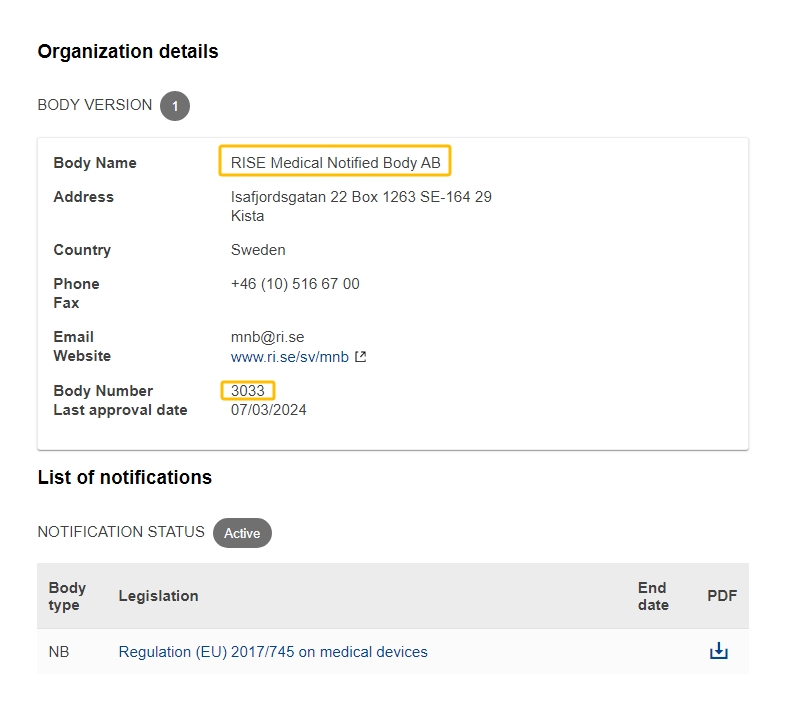The width and height of the screenshot is (797, 711).
Task: Click the city name Kista
Action: (x=248, y=216)
